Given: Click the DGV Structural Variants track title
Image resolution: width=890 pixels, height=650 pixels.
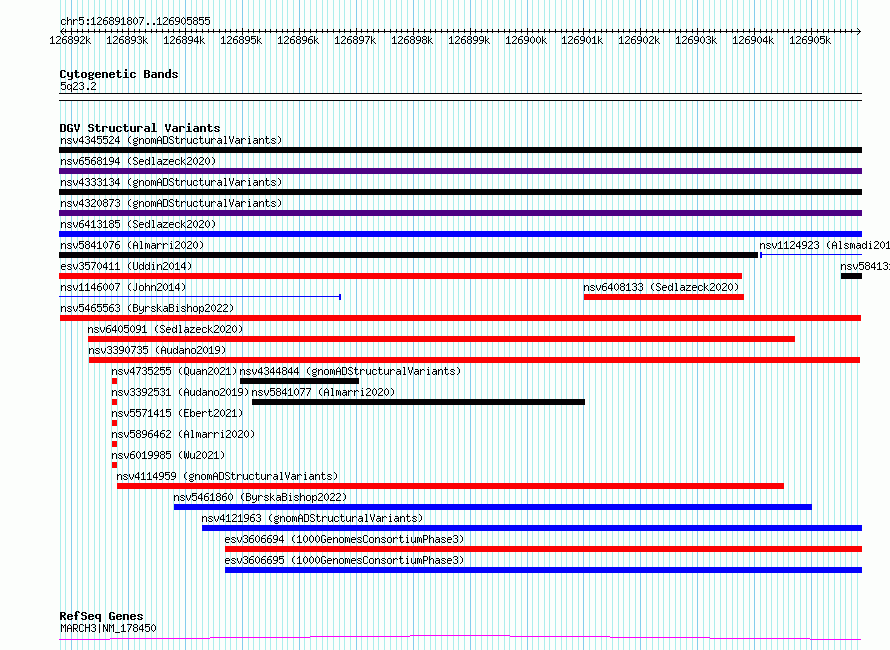Looking at the screenshot, I should click(x=140, y=128).
